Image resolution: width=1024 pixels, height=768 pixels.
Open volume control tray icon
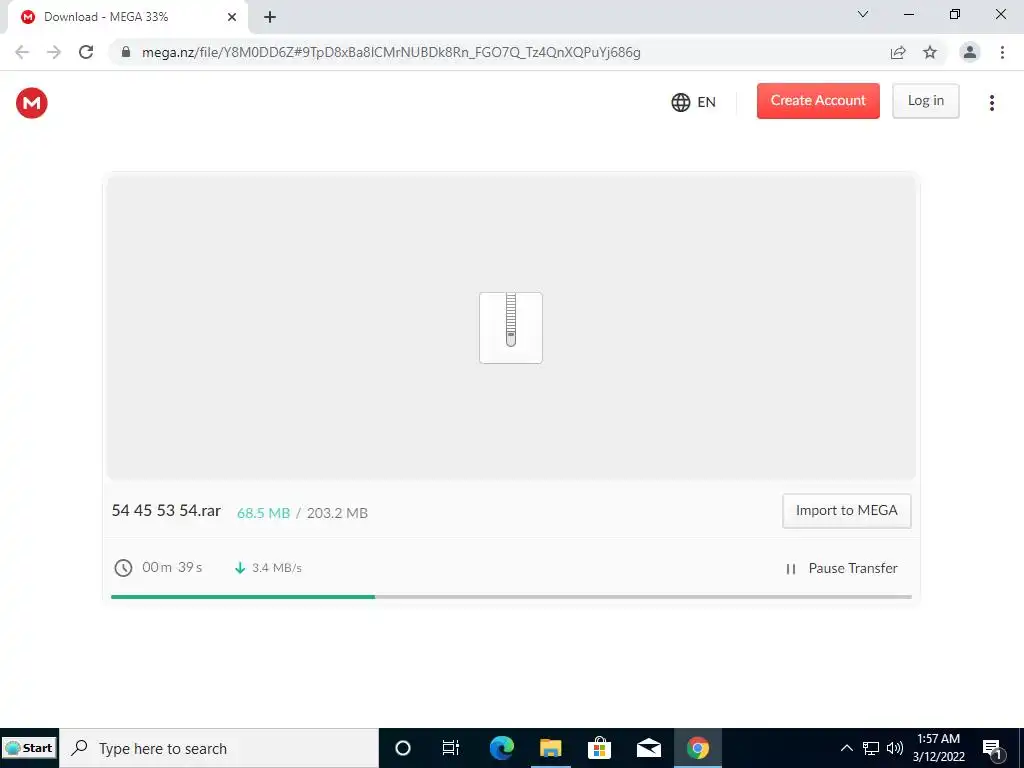(x=895, y=748)
